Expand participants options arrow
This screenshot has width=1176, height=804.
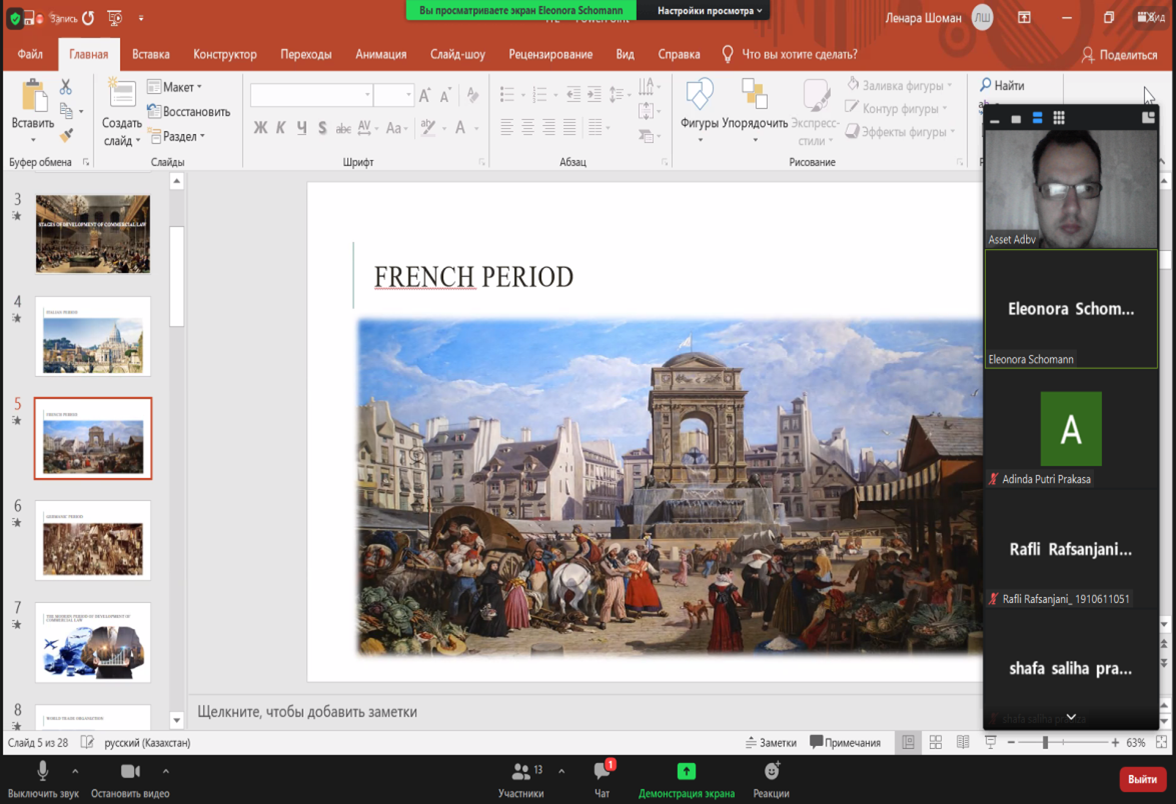pyautogui.click(x=561, y=771)
